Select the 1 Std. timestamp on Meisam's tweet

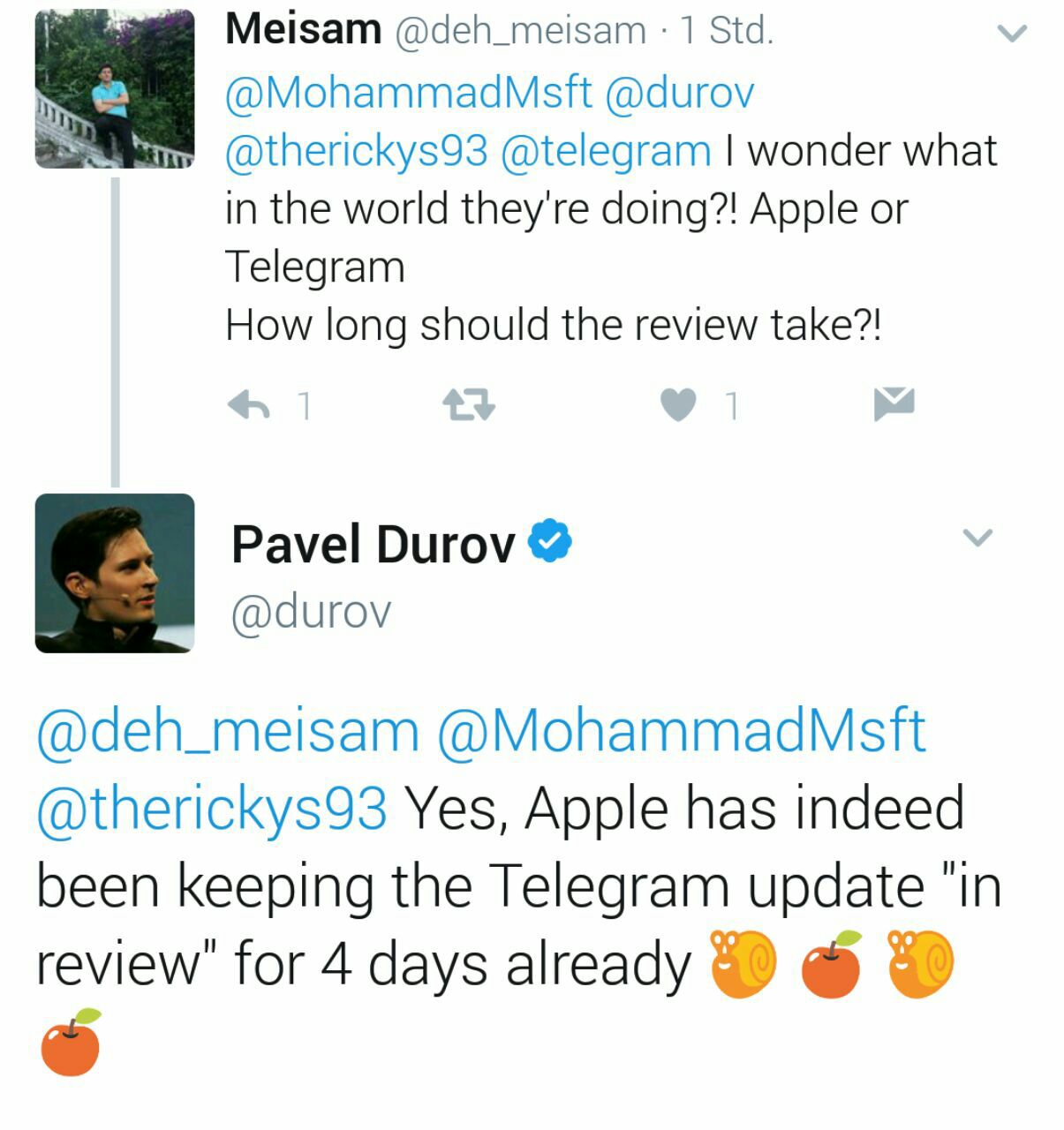click(x=726, y=31)
